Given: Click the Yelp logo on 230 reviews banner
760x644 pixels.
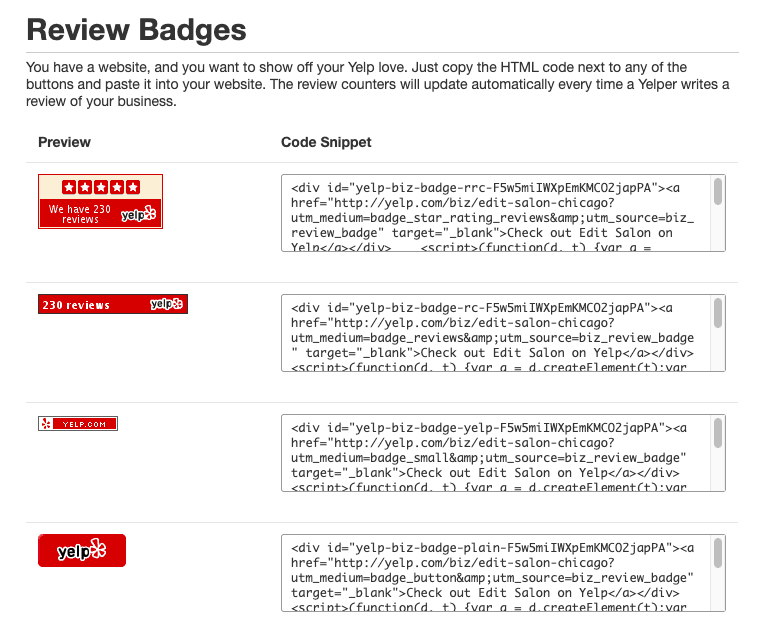Looking at the screenshot, I should (x=166, y=304).
